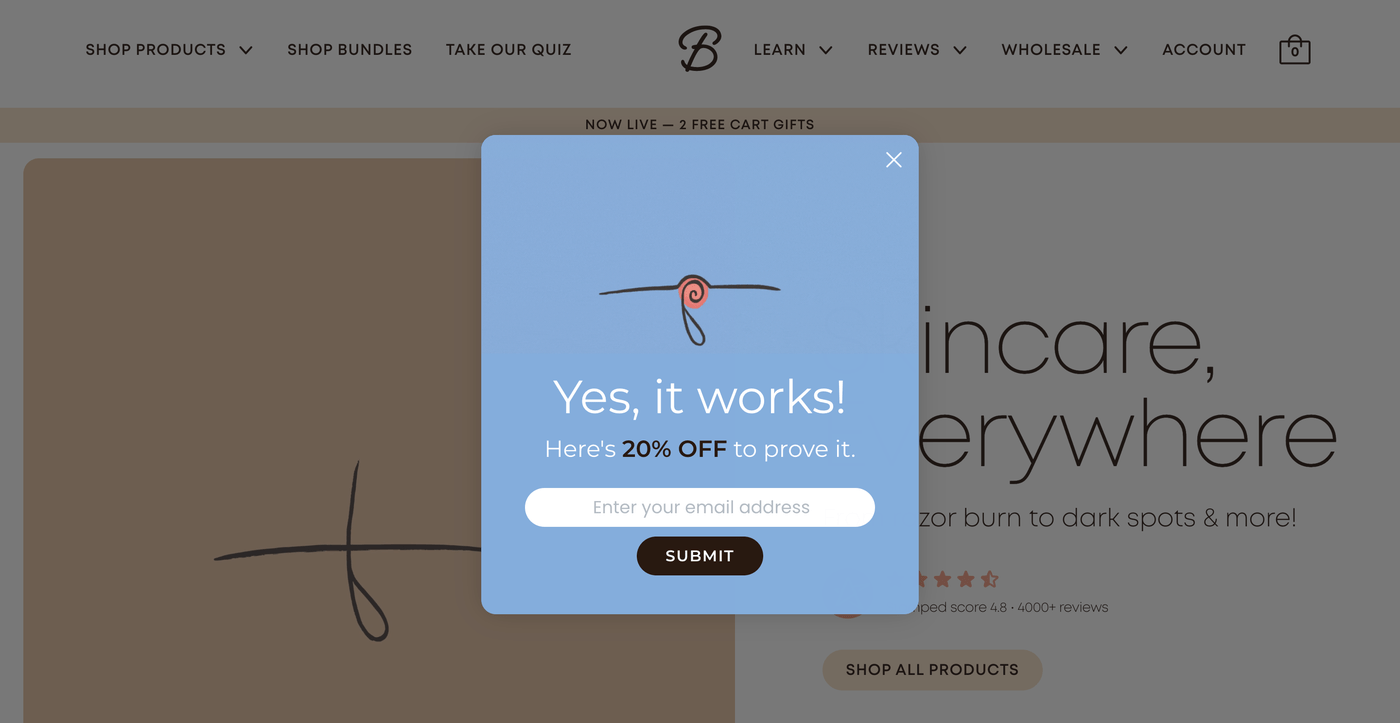Click the cursive B brand logo

click(x=699, y=49)
